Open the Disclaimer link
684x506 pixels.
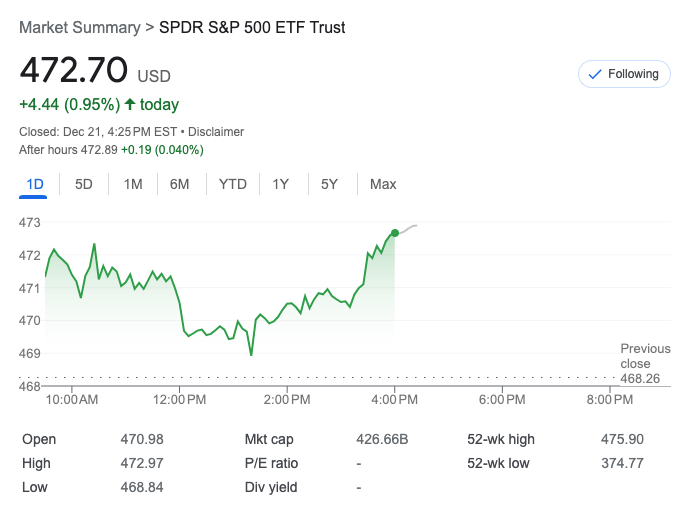(216, 132)
